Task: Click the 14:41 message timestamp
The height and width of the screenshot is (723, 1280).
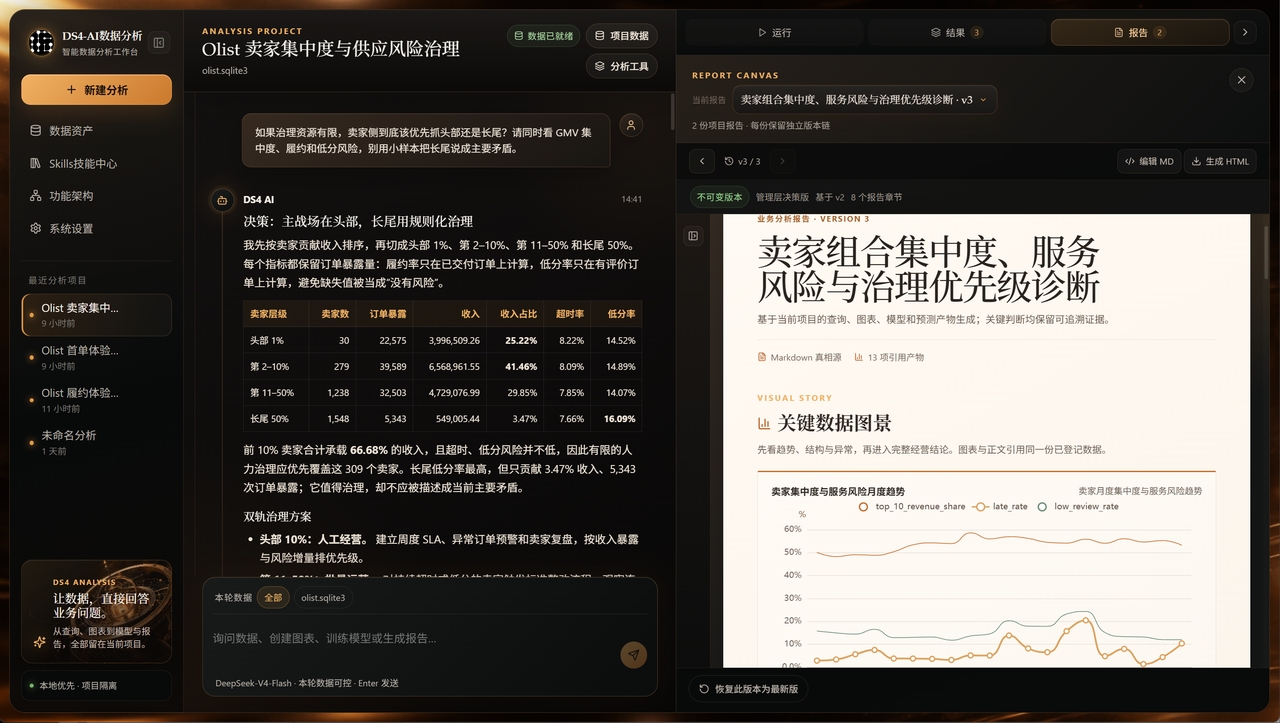Action: coord(631,200)
